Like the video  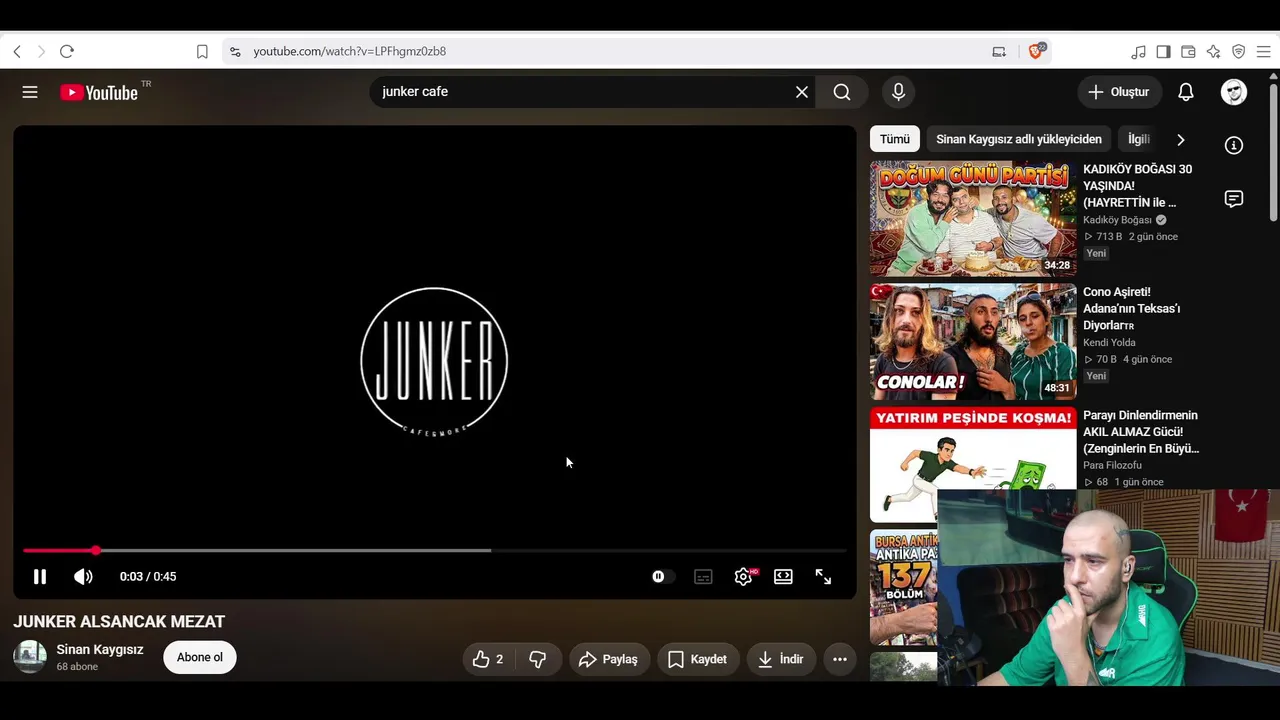click(x=488, y=659)
